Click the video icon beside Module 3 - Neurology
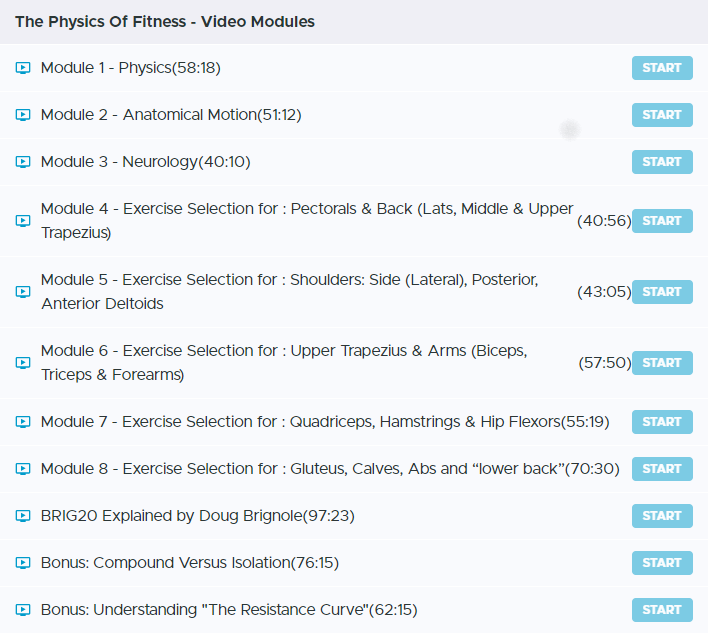This screenshot has width=708, height=634. [x=23, y=162]
